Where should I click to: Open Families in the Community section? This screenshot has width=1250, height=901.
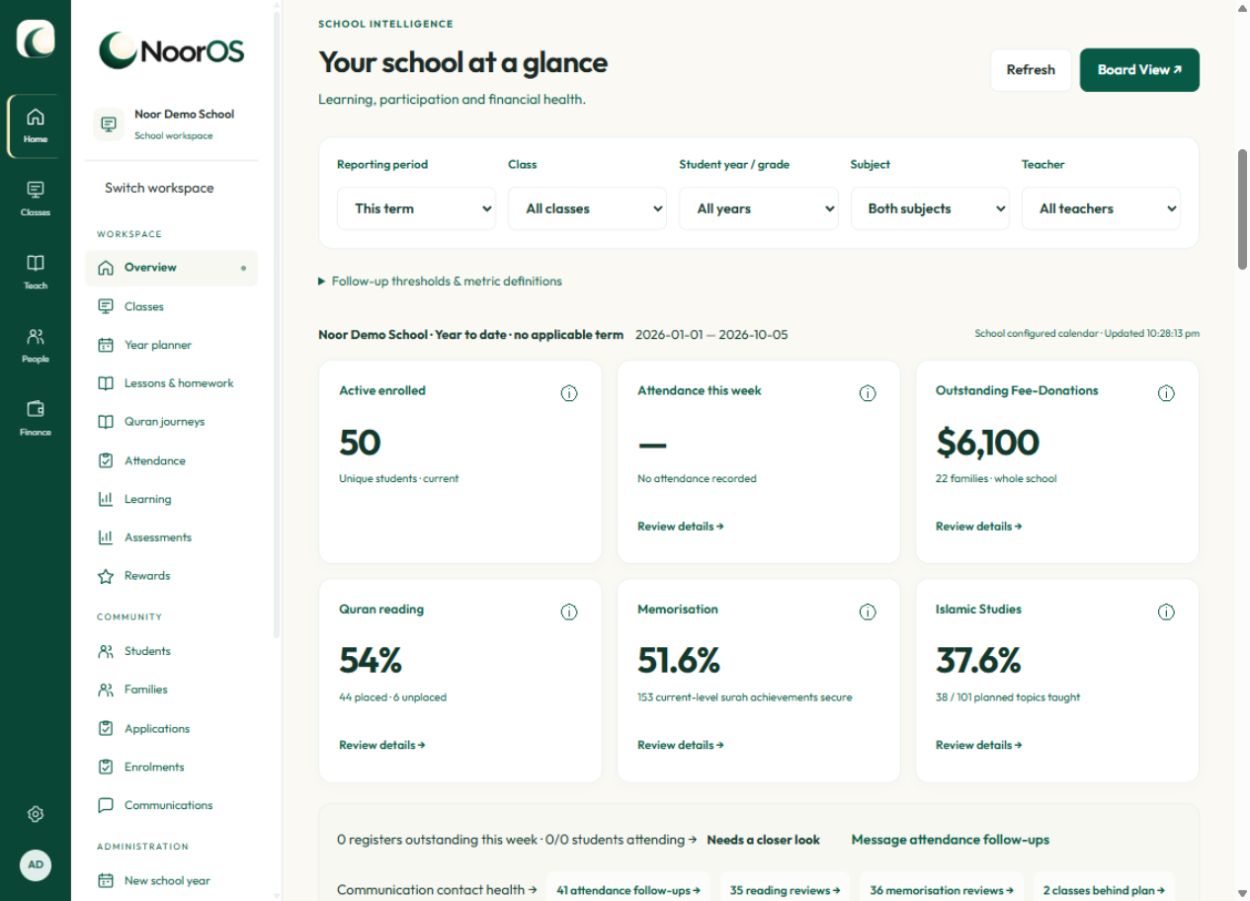pos(171,690)
